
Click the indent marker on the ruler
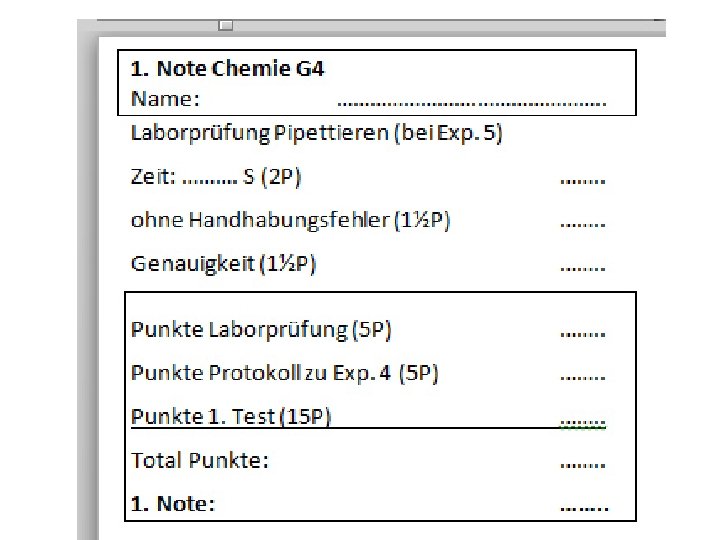click(x=225, y=24)
